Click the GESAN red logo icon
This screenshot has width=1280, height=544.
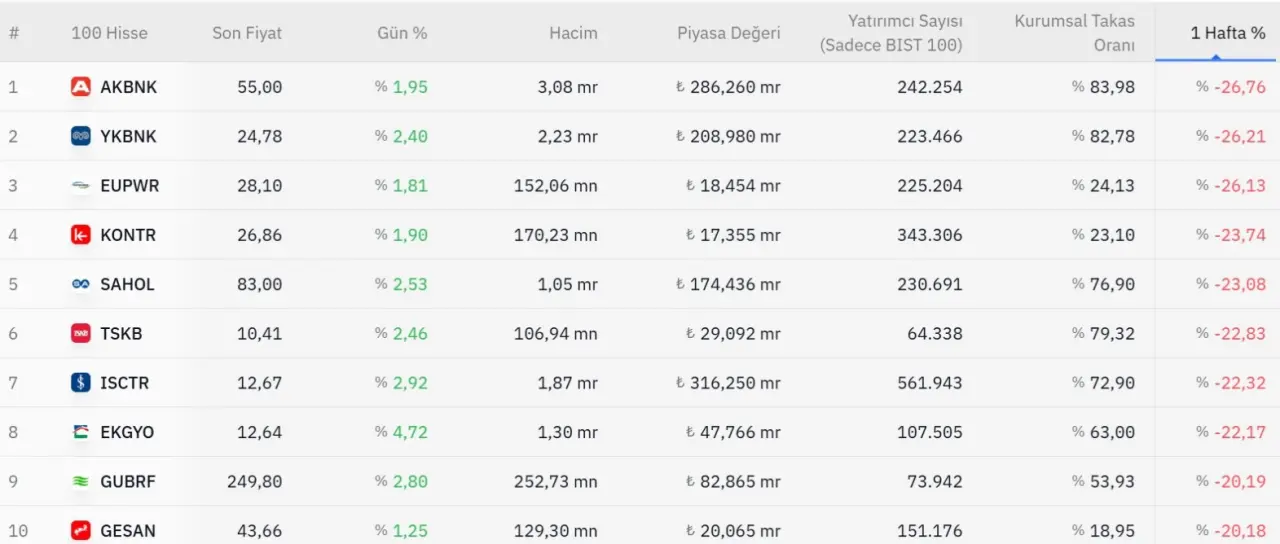point(81,531)
